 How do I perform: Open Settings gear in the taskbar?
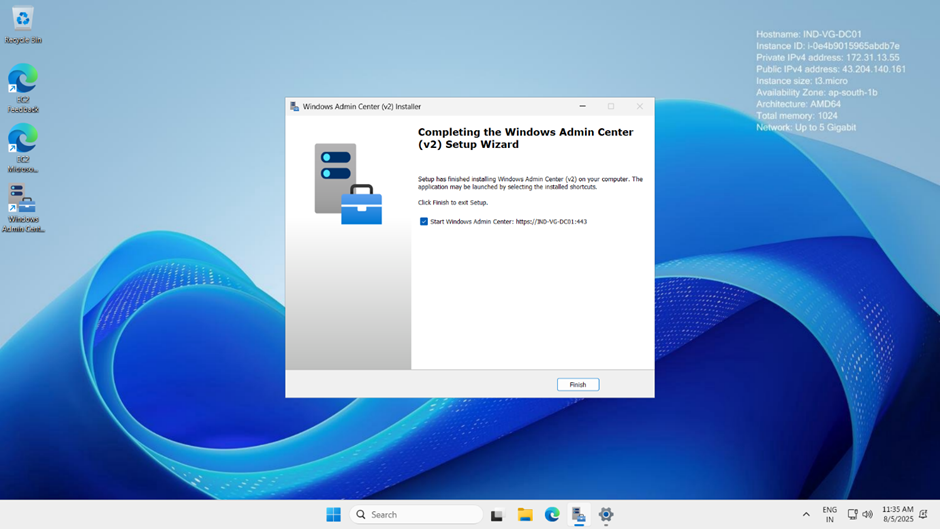point(606,515)
